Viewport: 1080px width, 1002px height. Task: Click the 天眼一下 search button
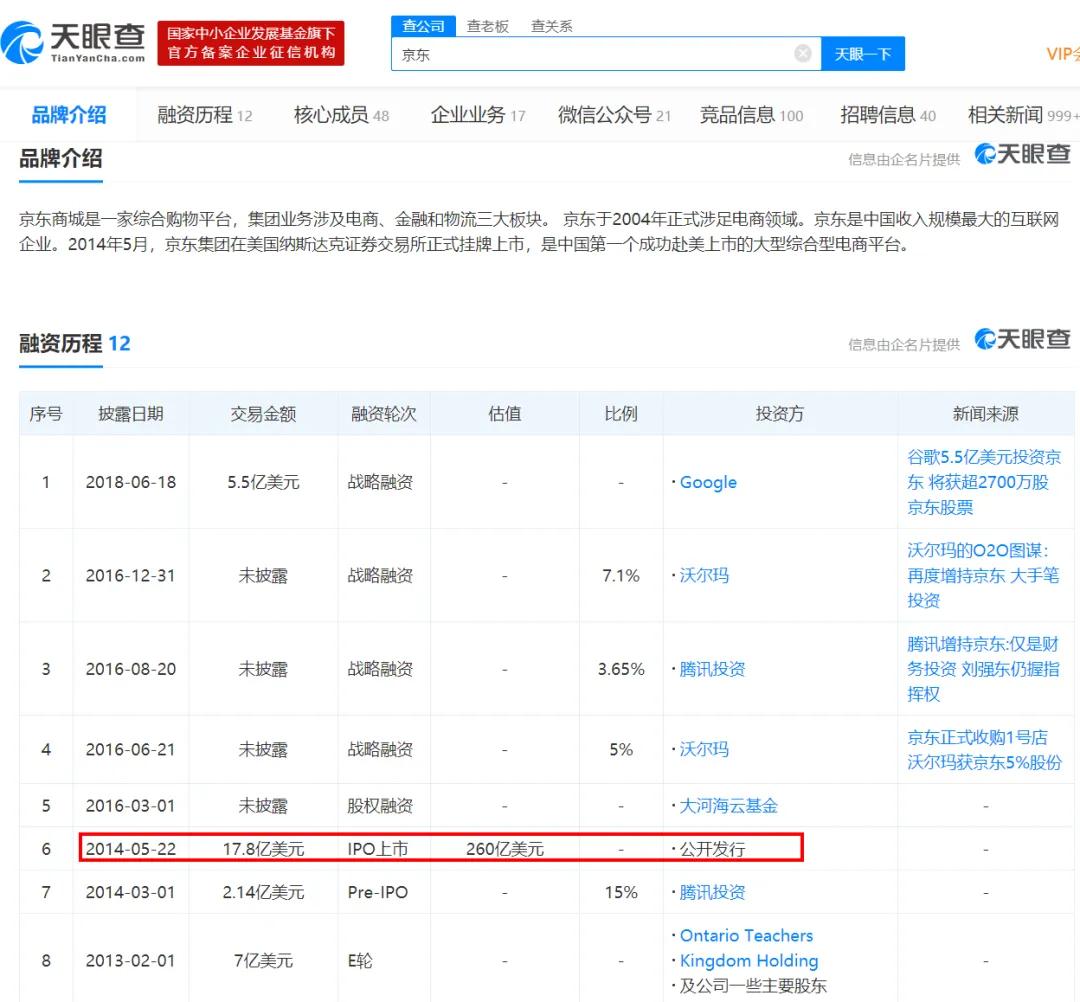click(x=864, y=54)
